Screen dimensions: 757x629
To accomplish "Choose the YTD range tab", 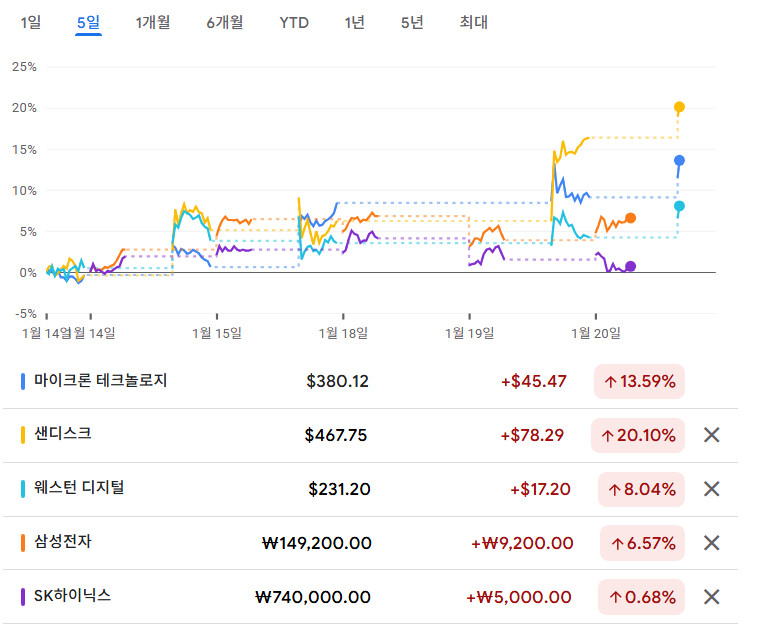I will tap(294, 22).
